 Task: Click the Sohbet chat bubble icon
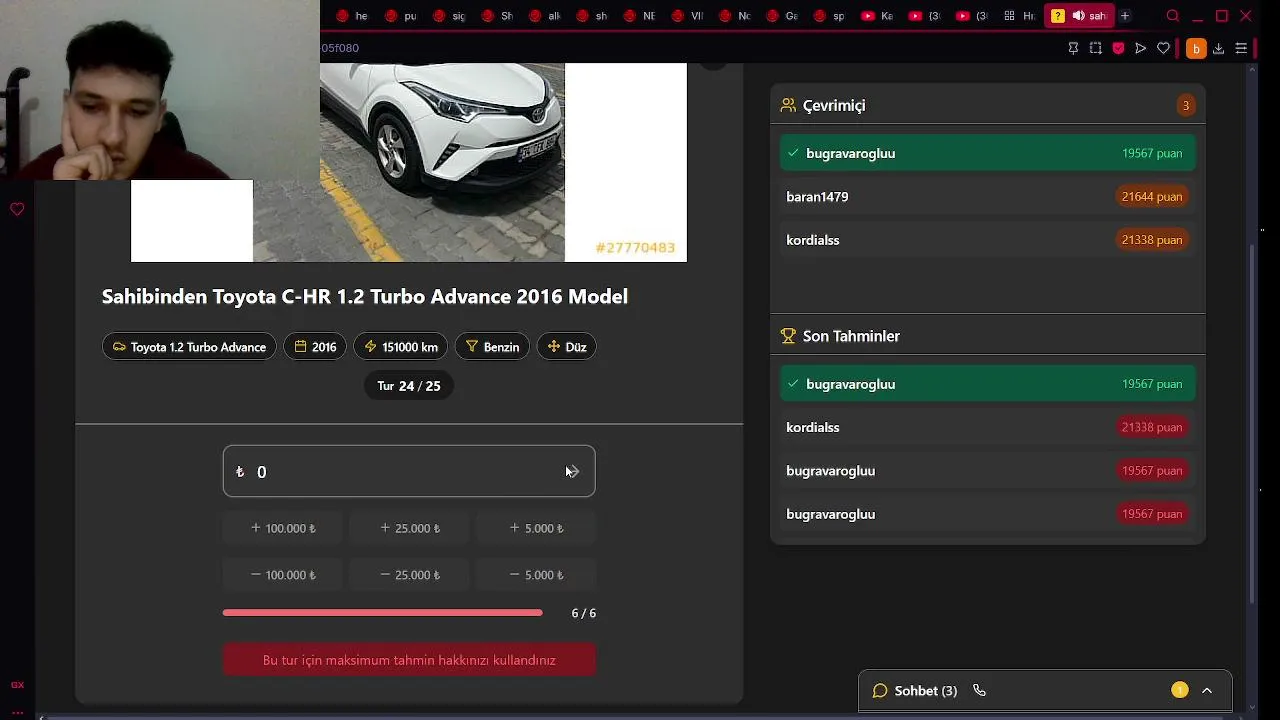(880, 691)
